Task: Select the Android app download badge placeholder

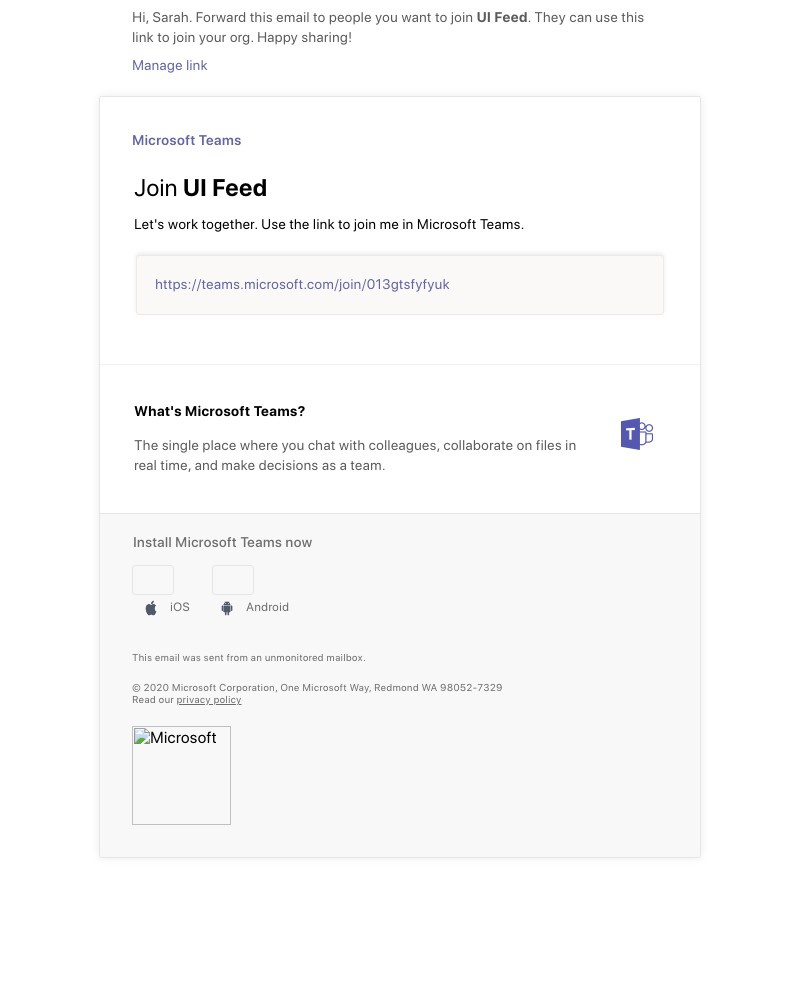Action: click(x=232, y=580)
